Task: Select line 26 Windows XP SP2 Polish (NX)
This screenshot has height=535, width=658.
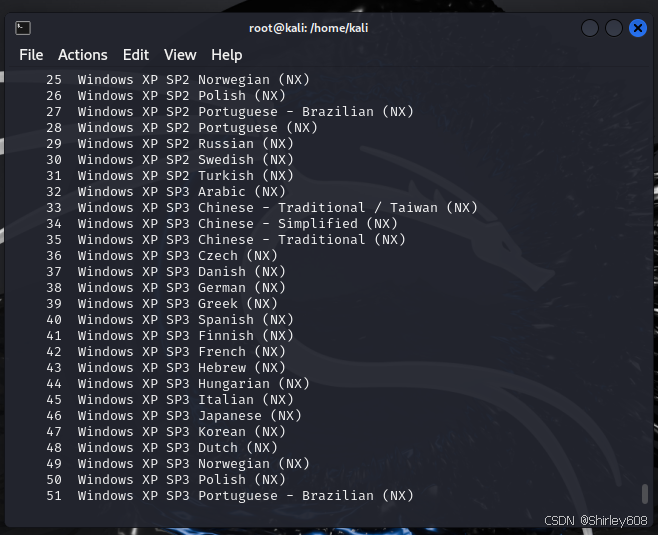Action: [x=166, y=96]
